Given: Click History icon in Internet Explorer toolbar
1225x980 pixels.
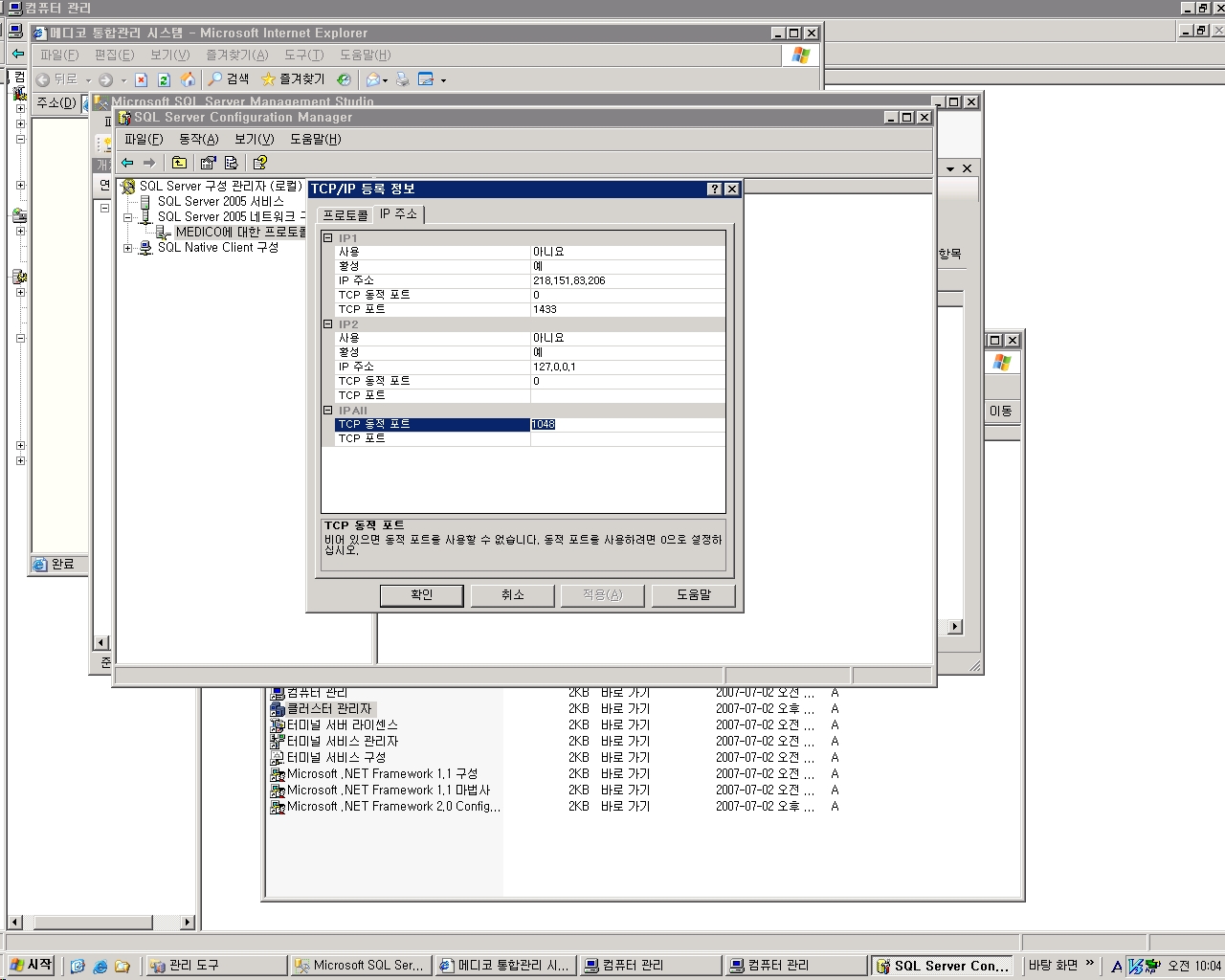Looking at the screenshot, I should point(344,79).
